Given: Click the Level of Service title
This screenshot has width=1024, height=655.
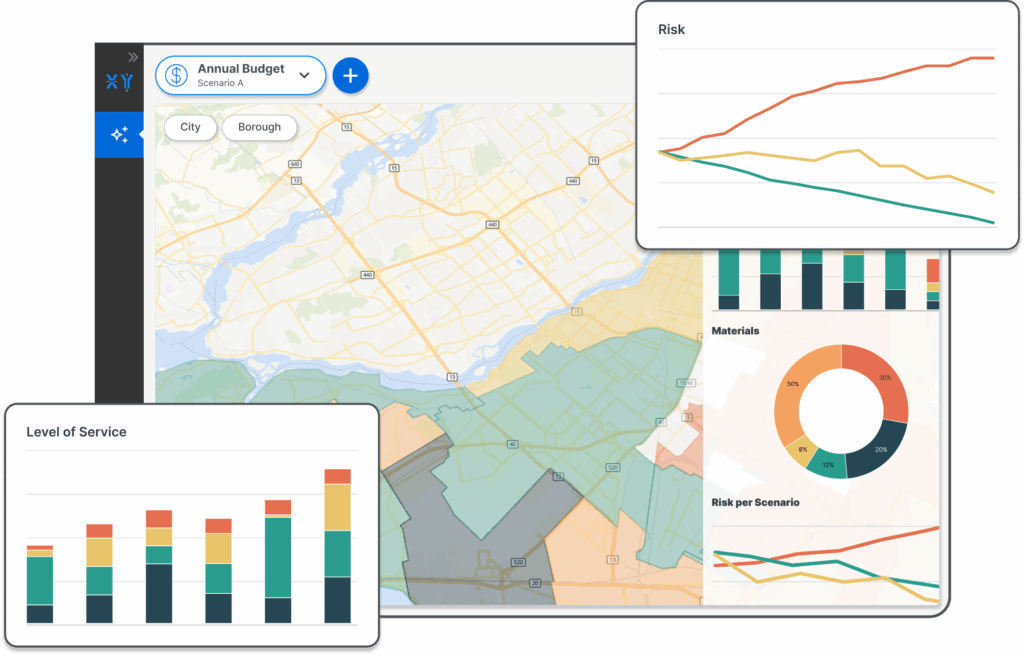Looking at the screenshot, I should click(x=76, y=432).
